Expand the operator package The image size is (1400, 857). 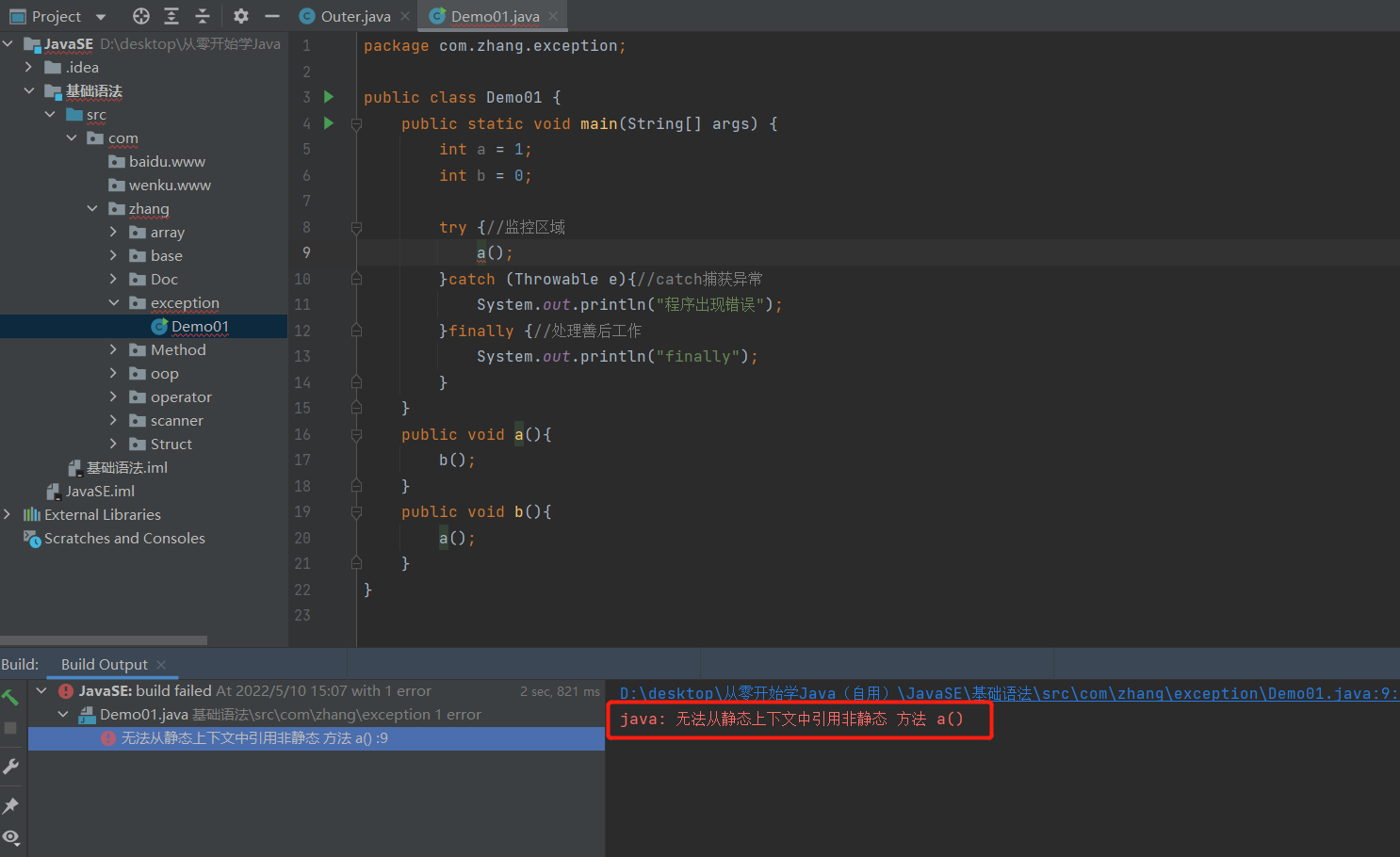pos(113,396)
